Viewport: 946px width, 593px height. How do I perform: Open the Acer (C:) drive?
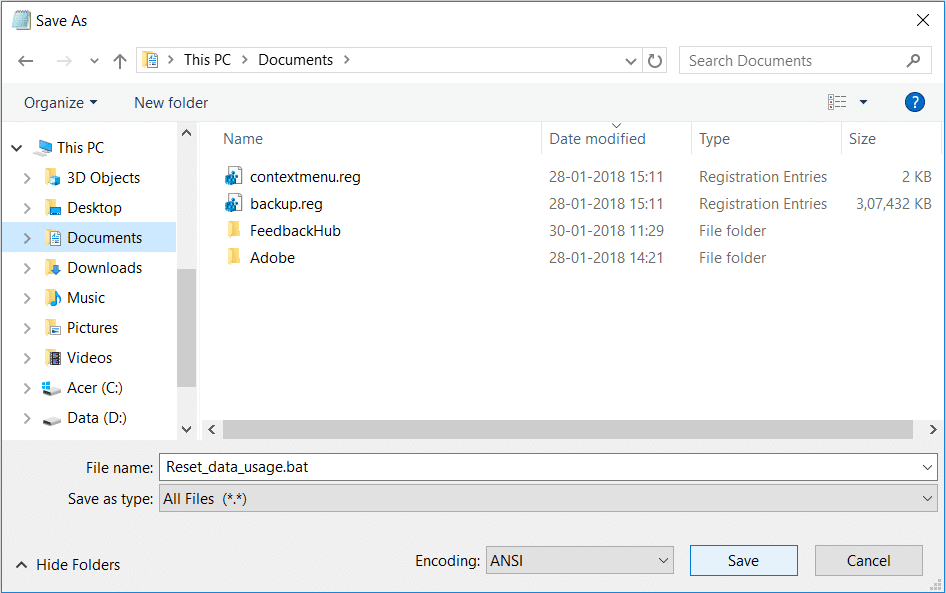click(x=95, y=388)
